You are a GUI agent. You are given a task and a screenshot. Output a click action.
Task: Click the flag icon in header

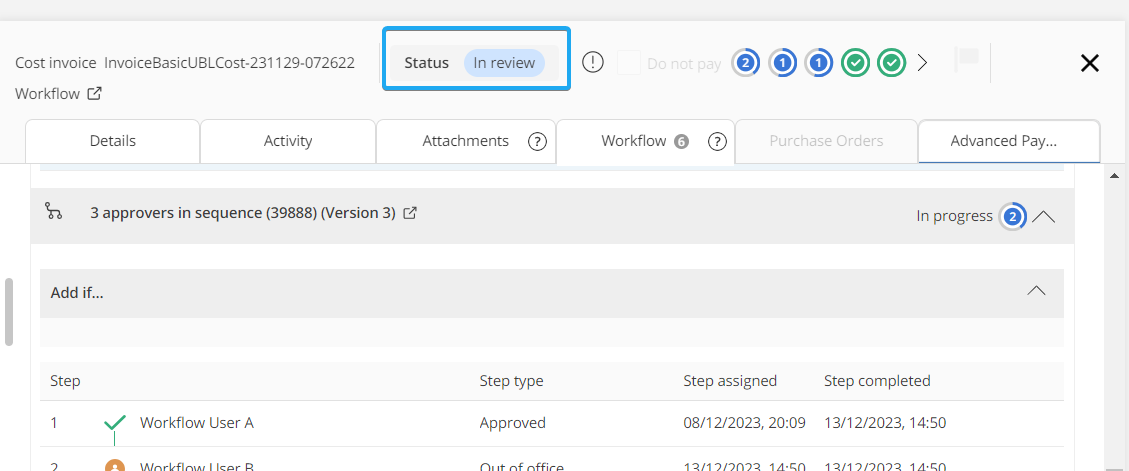[965, 60]
